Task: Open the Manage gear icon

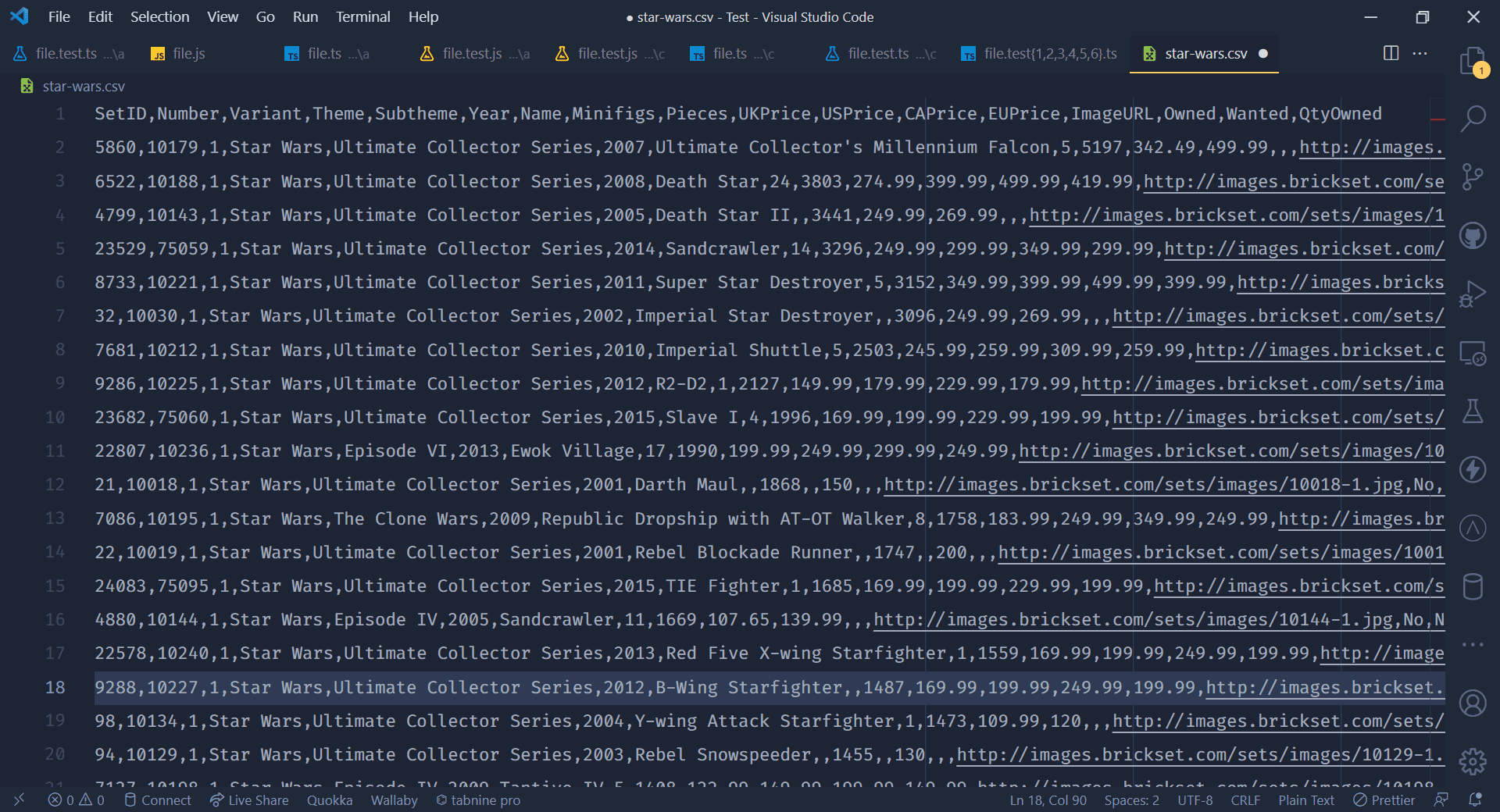Action: pos(1473,761)
